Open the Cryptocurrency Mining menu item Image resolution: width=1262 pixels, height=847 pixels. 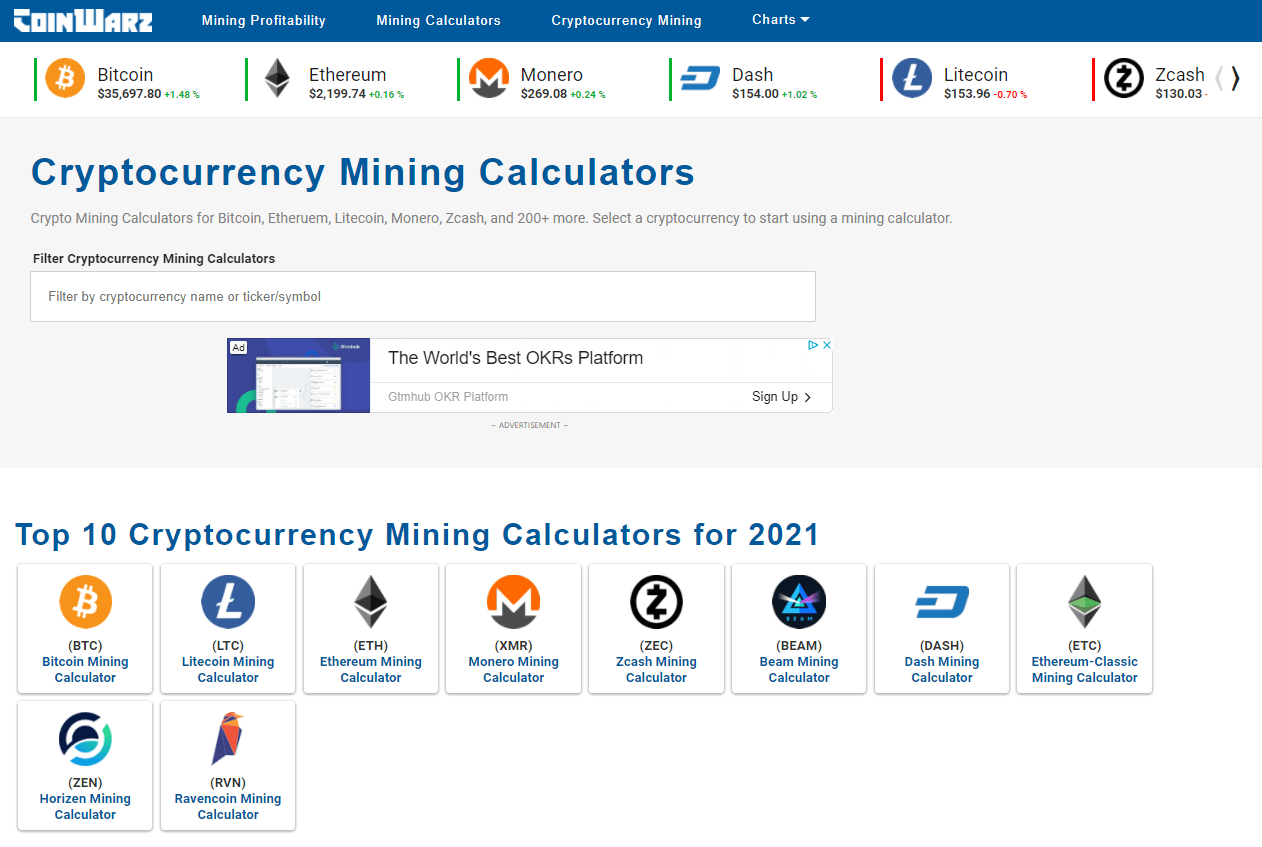coord(626,20)
